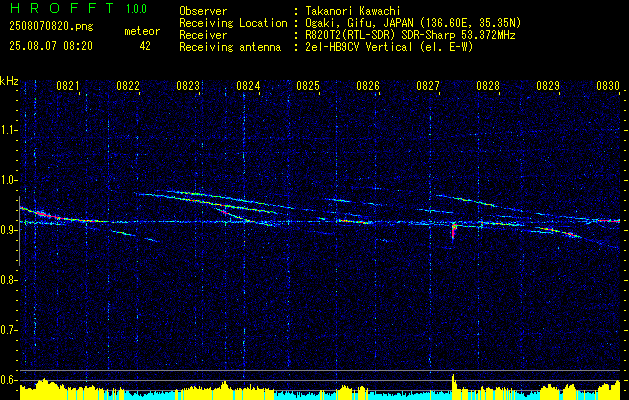Click the Observer label
Viewport: 629px width, 400px height.
tap(203, 11)
